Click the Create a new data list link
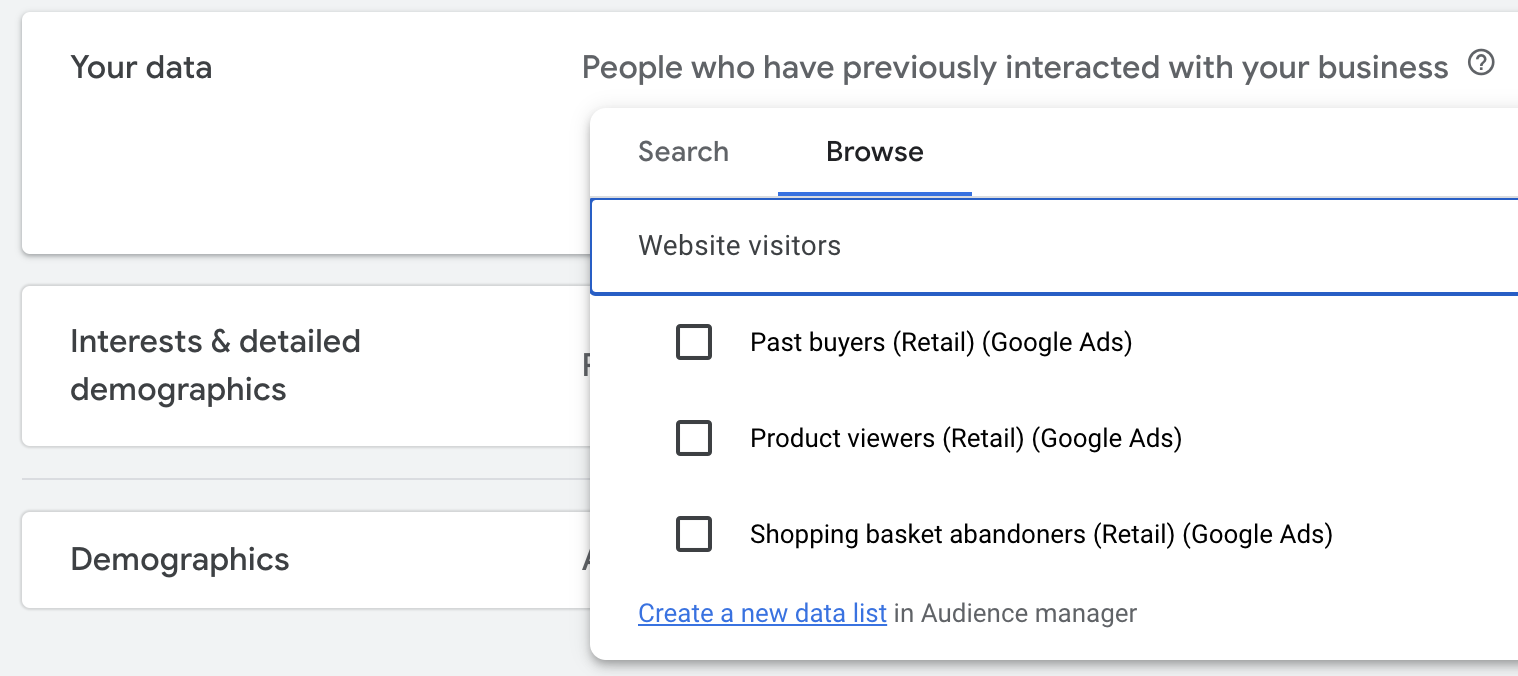The height and width of the screenshot is (676, 1518). 762,613
